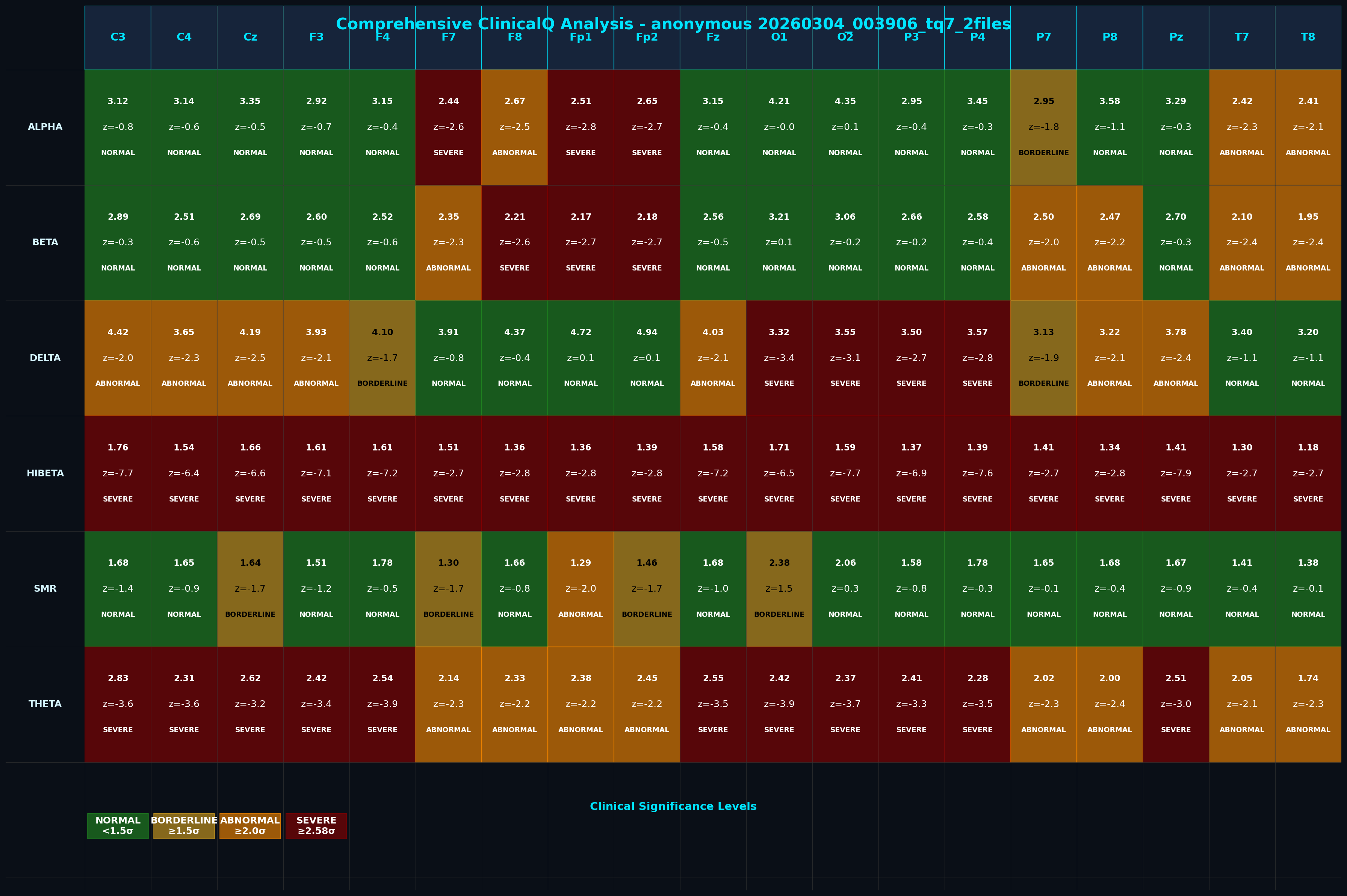Click the NORMAL legend swatch

pyautogui.click(x=118, y=826)
